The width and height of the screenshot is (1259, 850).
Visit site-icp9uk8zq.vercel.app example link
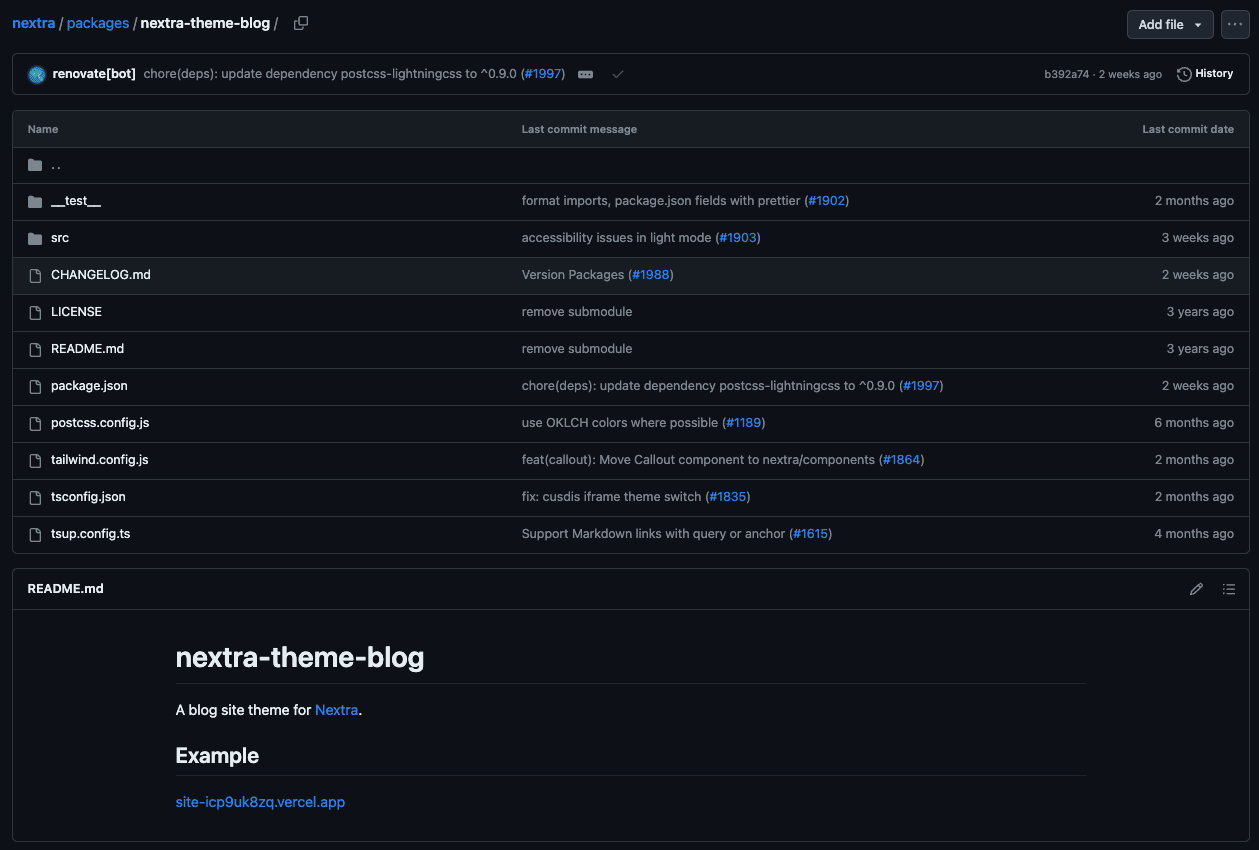[x=260, y=802]
